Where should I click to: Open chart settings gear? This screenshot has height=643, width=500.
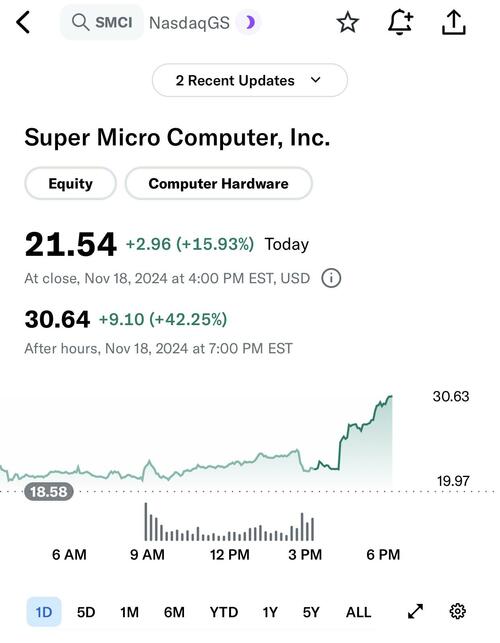[457, 611]
